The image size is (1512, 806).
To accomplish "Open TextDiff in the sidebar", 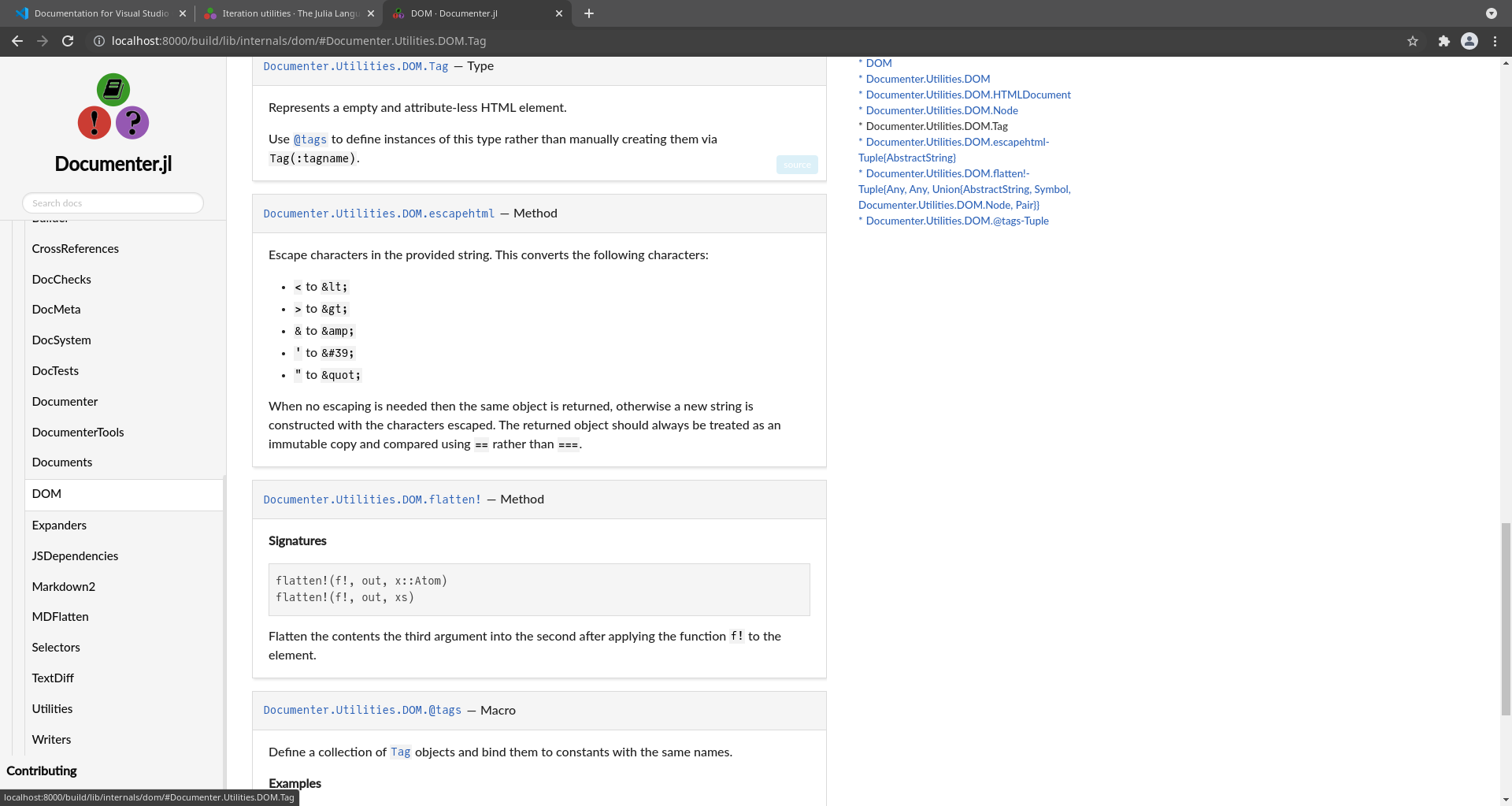I will click(x=53, y=678).
